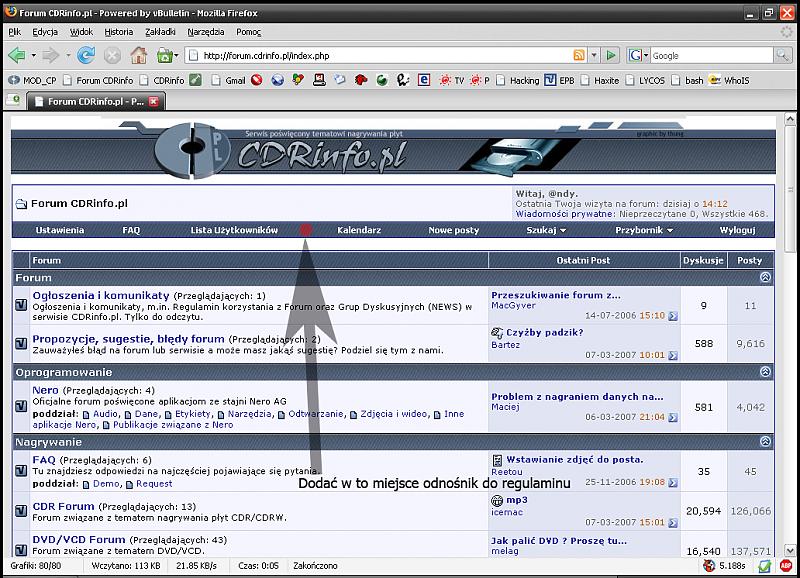Viewport: 800px width, 578px height.
Task: Open the address bar history dropdown
Action: (594, 55)
